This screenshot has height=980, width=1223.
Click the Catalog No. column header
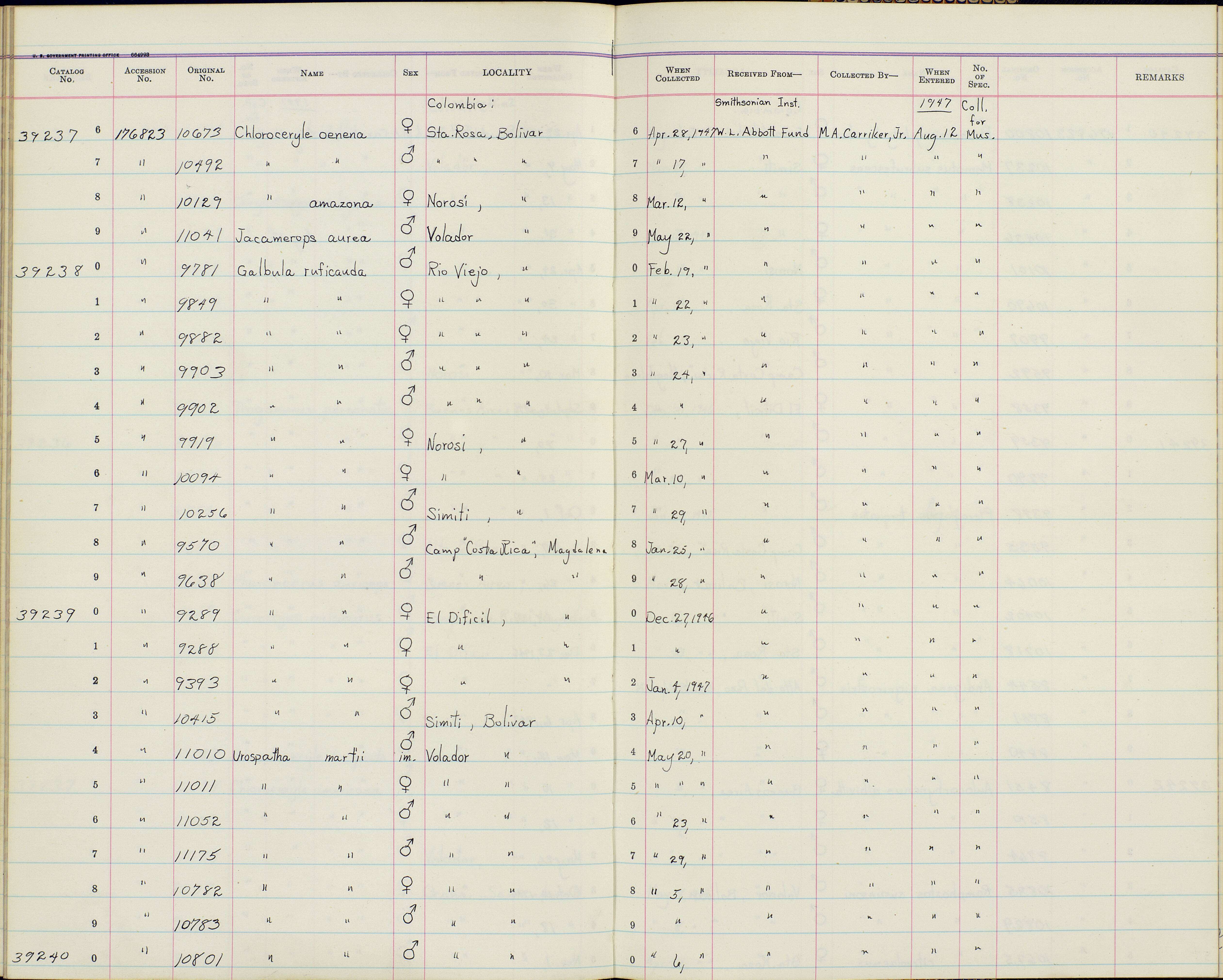tap(66, 75)
